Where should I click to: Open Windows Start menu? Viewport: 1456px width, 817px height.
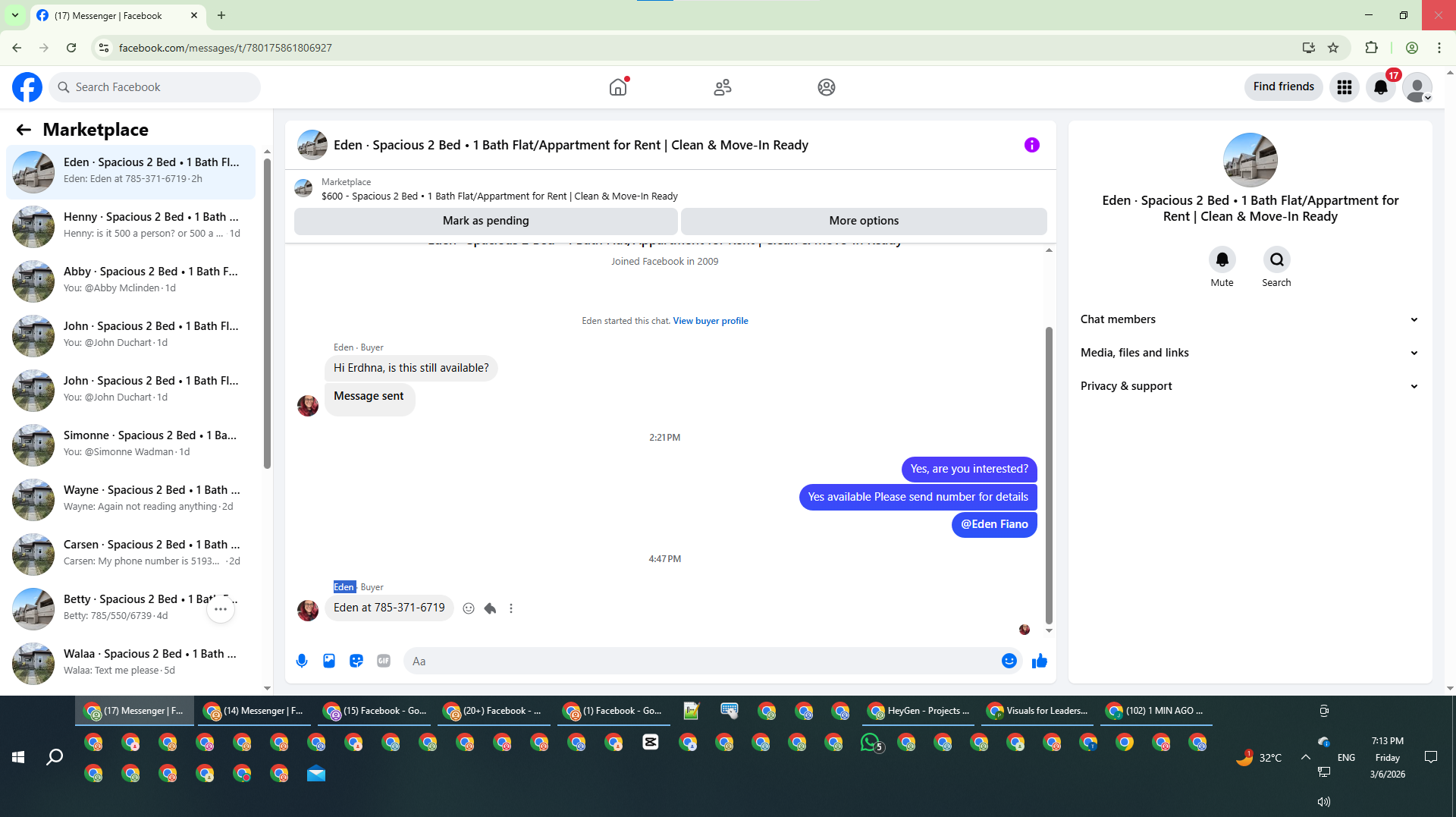tap(18, 757)
